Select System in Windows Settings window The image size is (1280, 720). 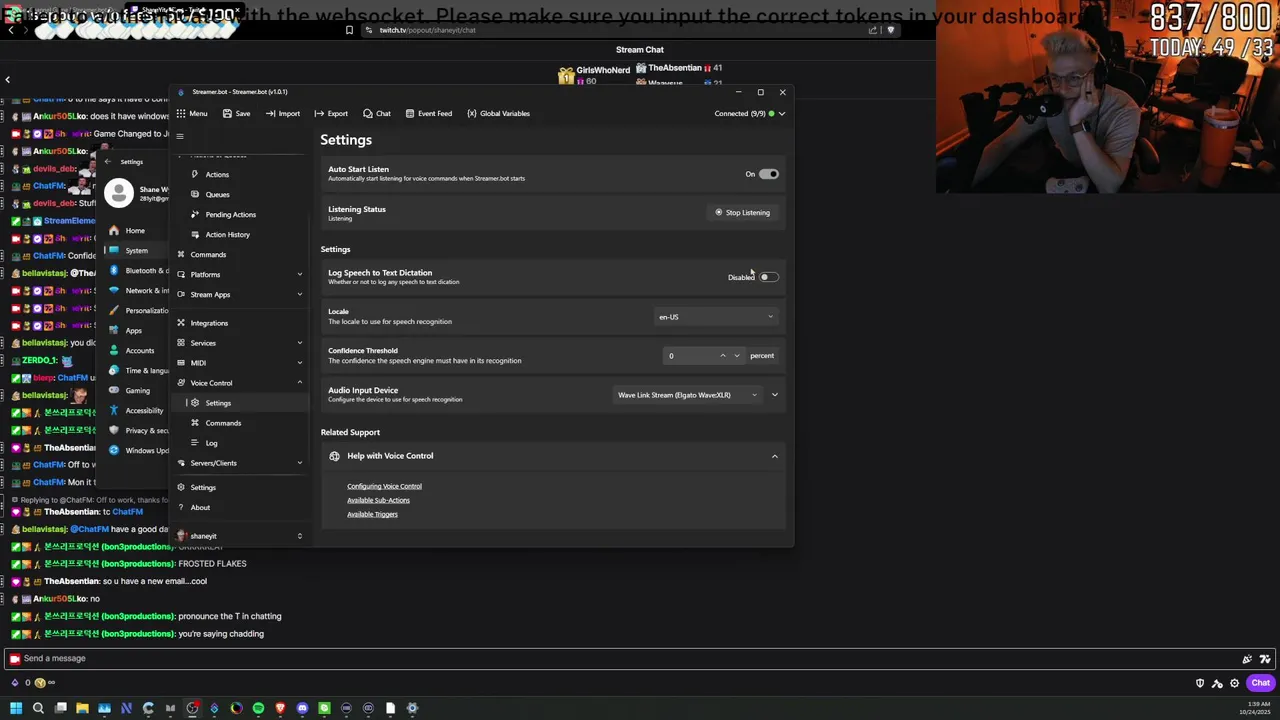(136, 250)
